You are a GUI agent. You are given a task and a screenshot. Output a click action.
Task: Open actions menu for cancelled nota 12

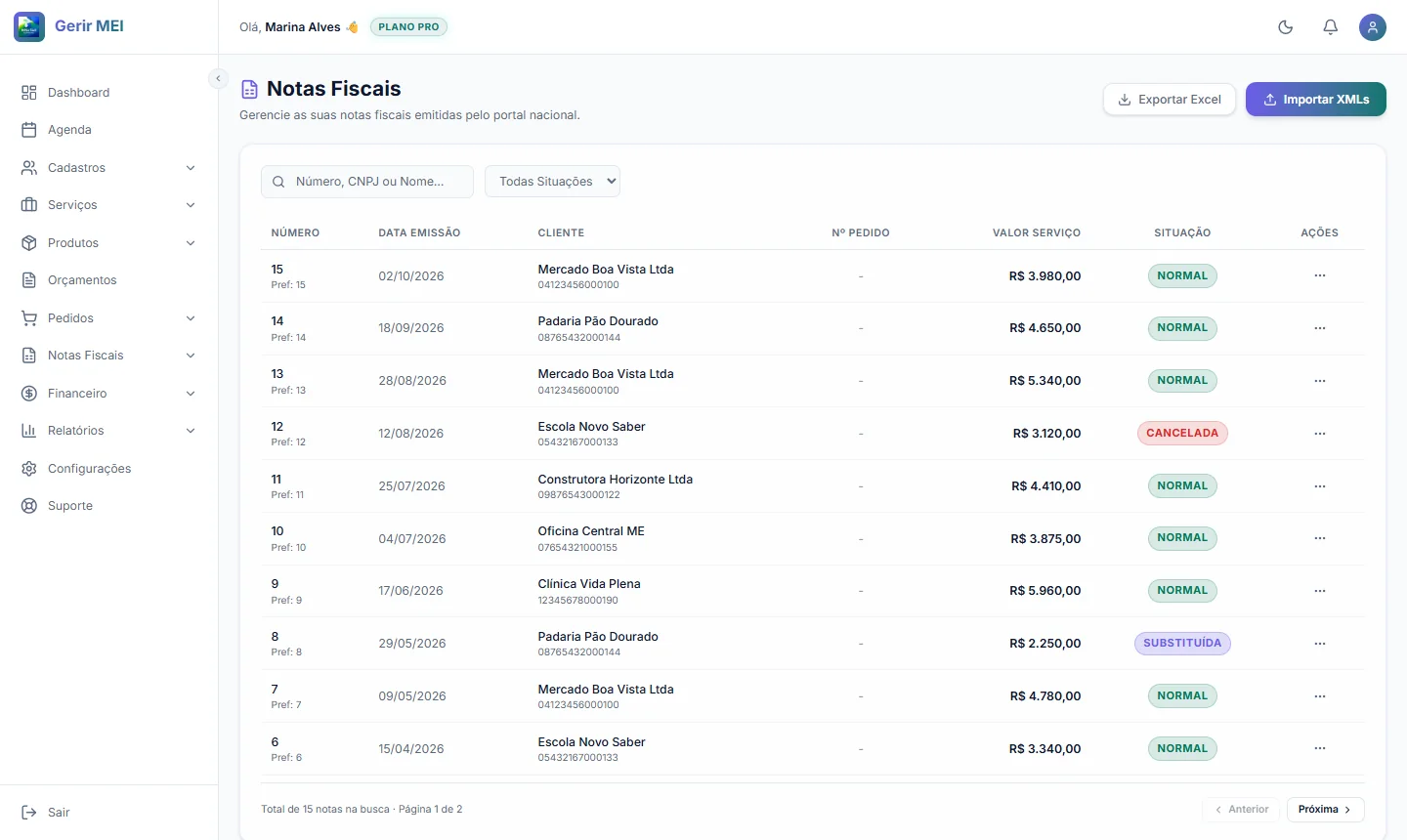pos(1320,434)
